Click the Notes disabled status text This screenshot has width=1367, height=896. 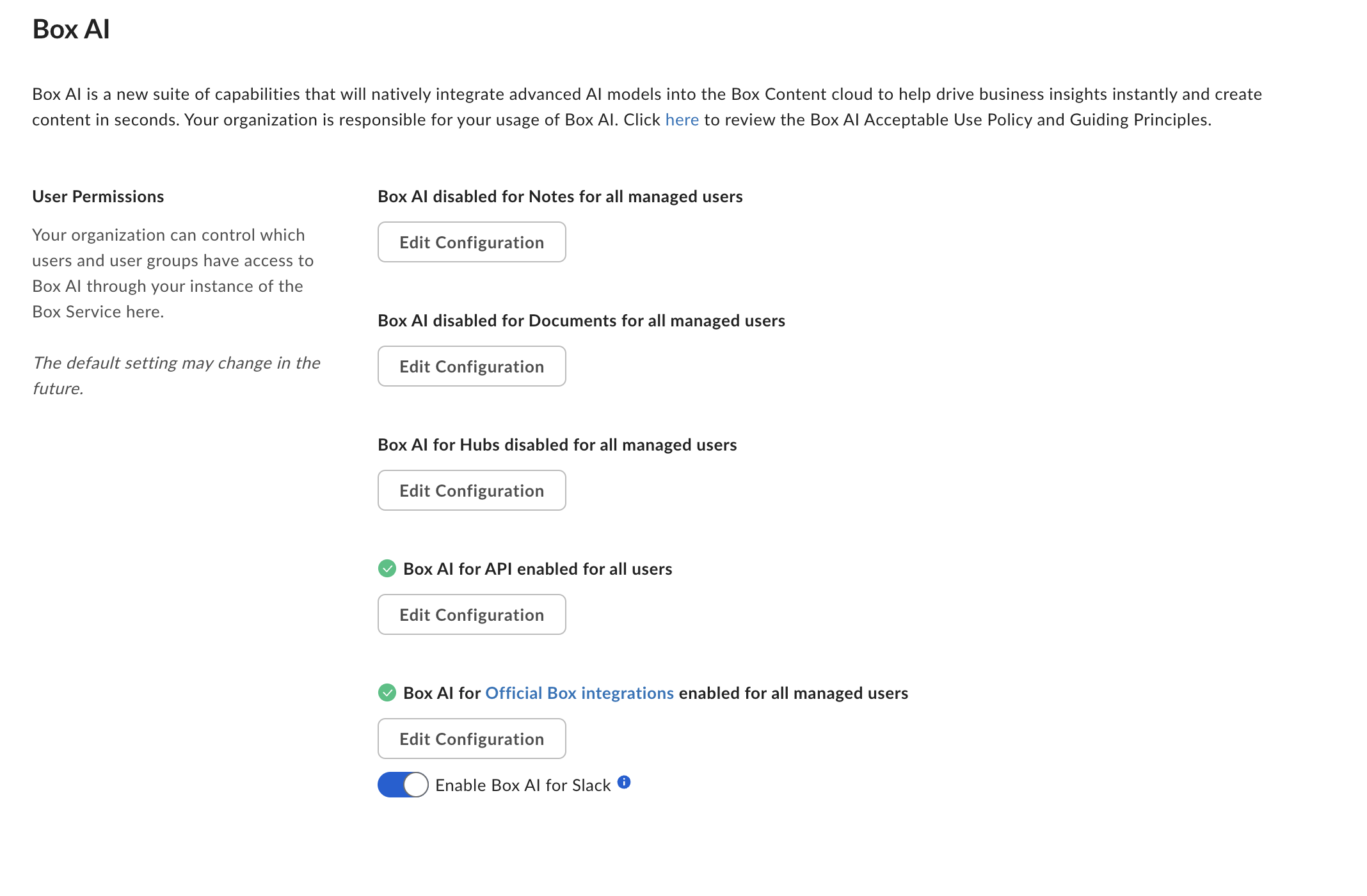[560, 196]
